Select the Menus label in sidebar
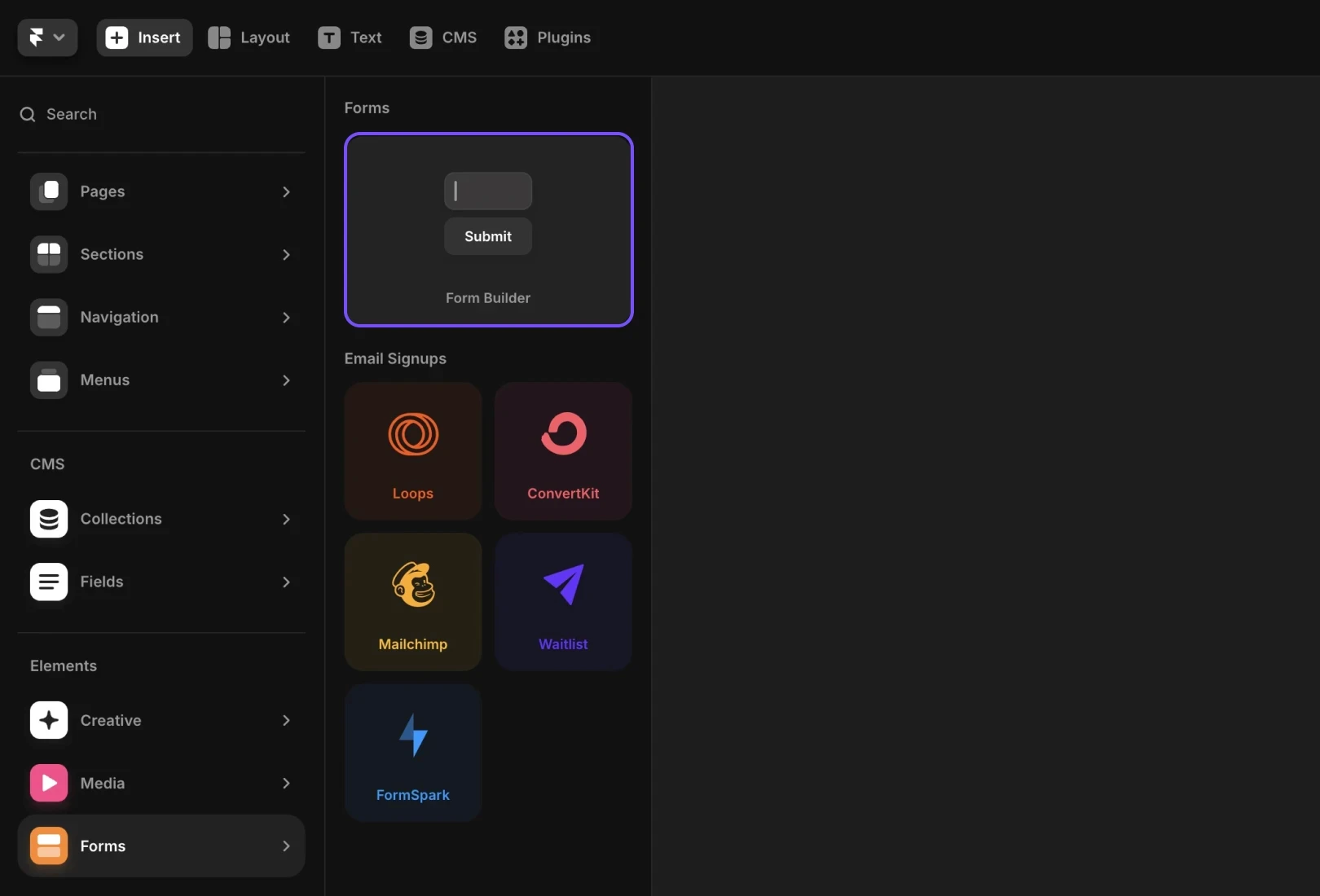 [x=105, y=380]
